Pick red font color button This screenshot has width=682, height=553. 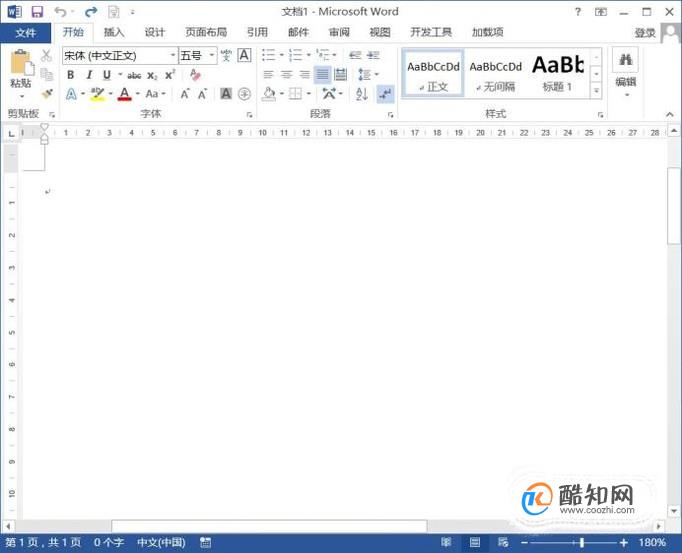[124, 94]
